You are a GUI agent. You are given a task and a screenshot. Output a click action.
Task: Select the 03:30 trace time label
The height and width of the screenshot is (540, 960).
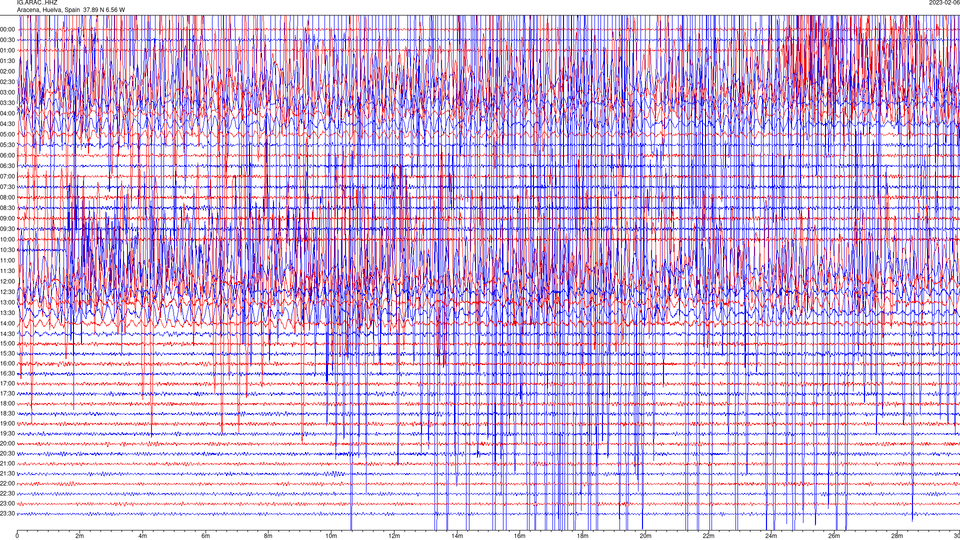7,103
